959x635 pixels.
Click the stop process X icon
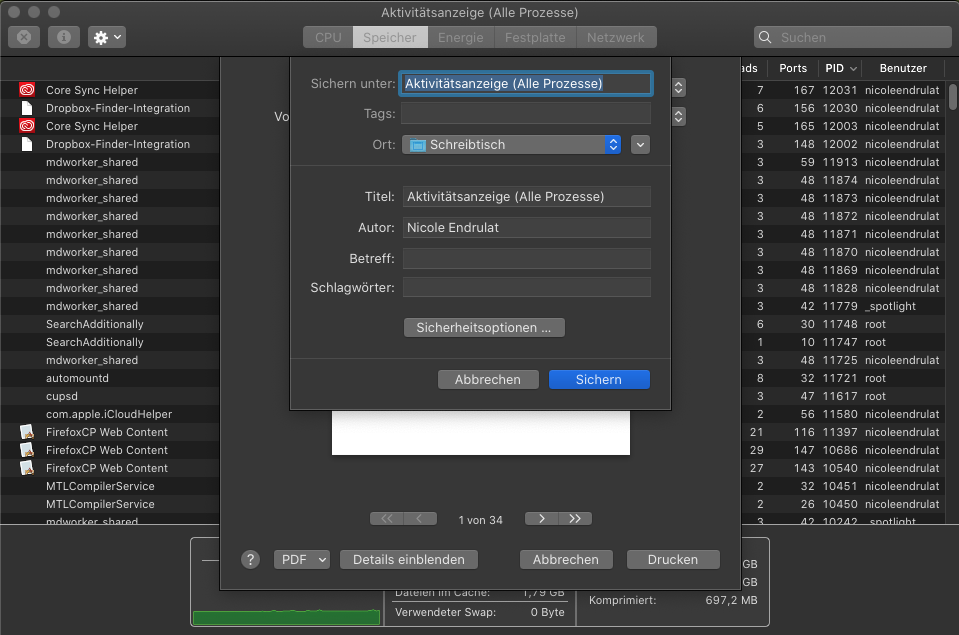(x=24, y=37)
